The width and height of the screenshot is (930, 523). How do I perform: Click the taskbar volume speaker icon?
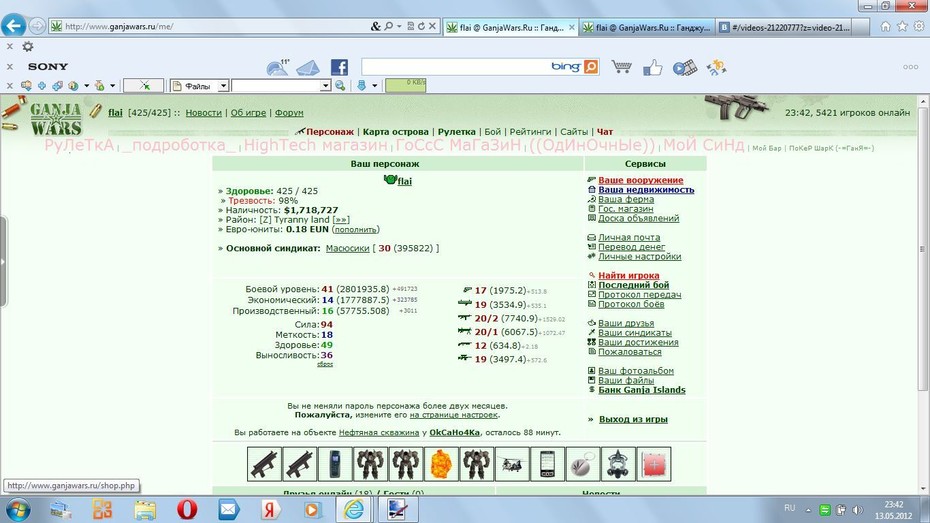857,509
